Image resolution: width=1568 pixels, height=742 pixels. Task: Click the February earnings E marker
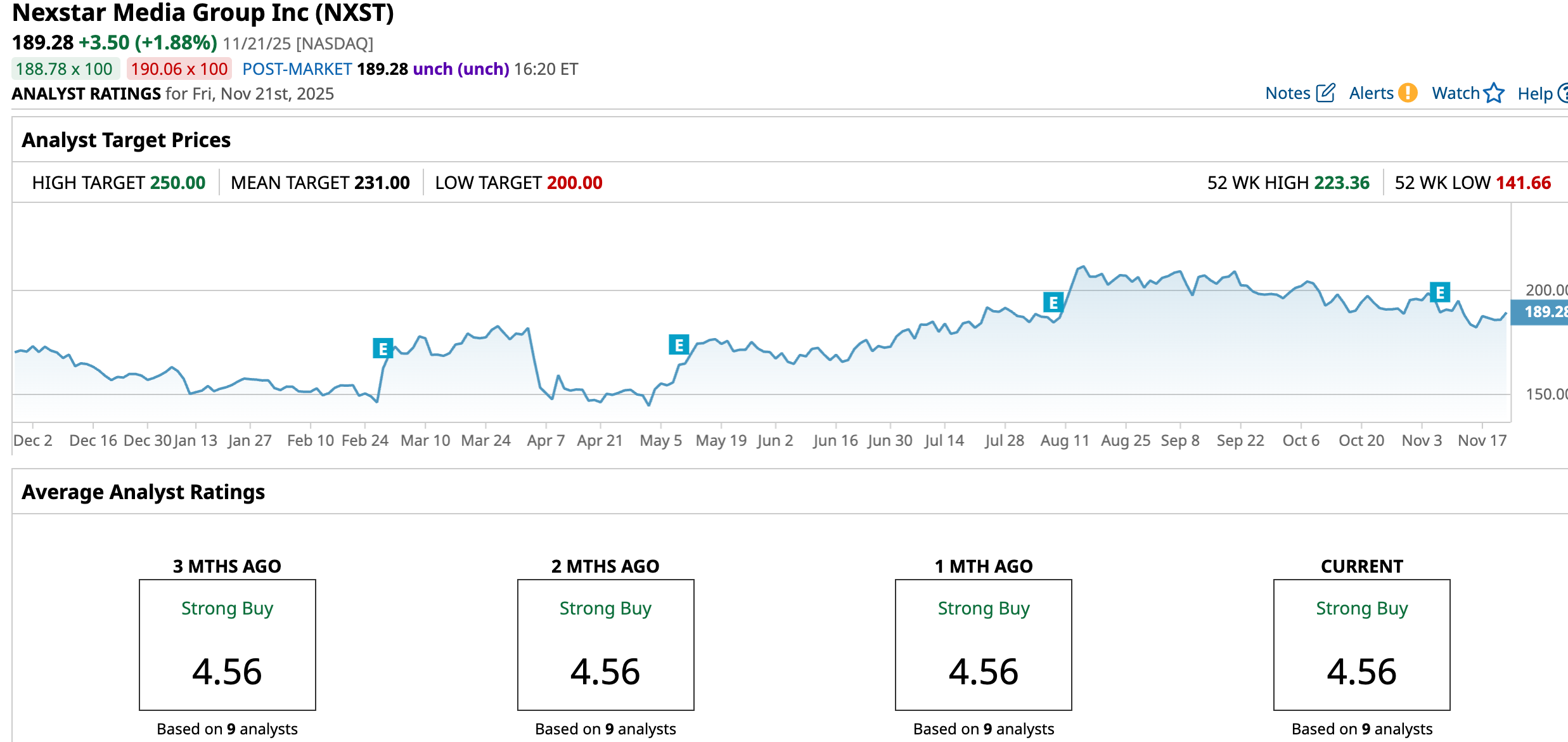[x=383, y=348]
